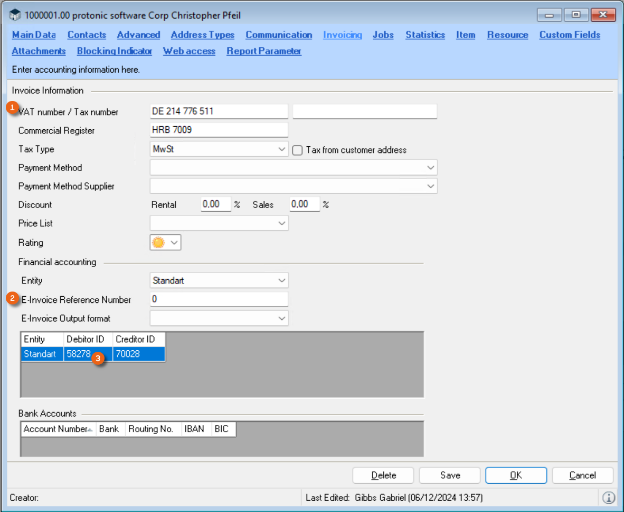
Task: Click the Cancel button
Action: click(583, 475)
